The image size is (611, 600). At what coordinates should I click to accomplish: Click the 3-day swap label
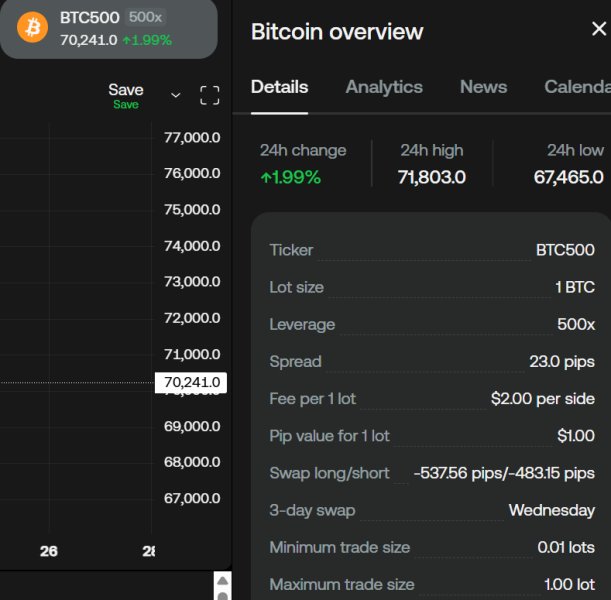312,510
